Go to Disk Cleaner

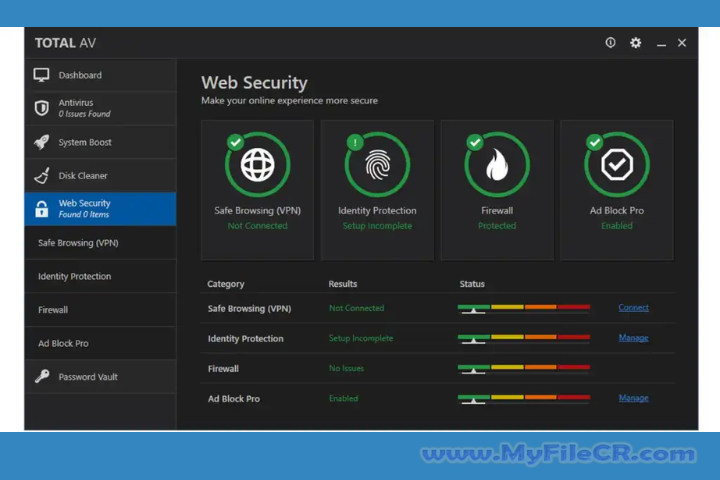(101, 175)
